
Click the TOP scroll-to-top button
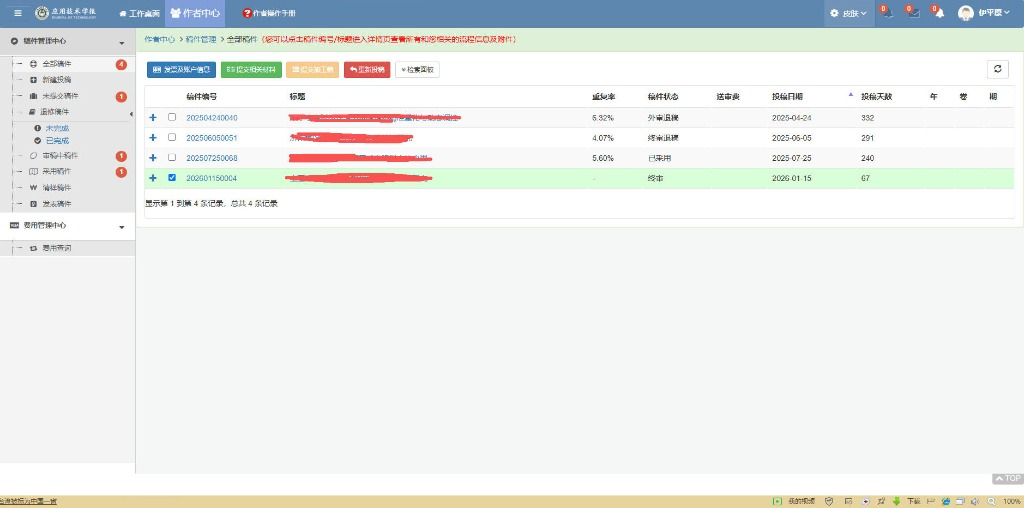click(1007, 479)
